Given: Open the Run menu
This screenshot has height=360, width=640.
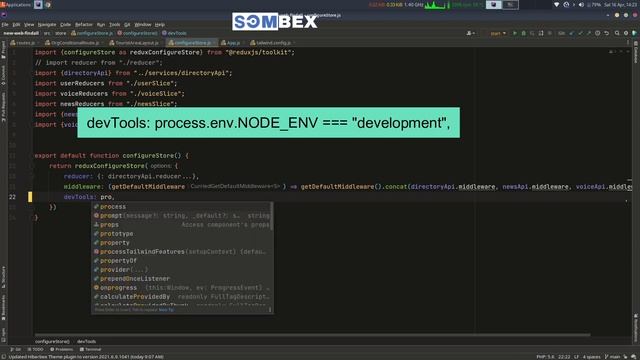Looking at the screenshot, I should 101,24.
